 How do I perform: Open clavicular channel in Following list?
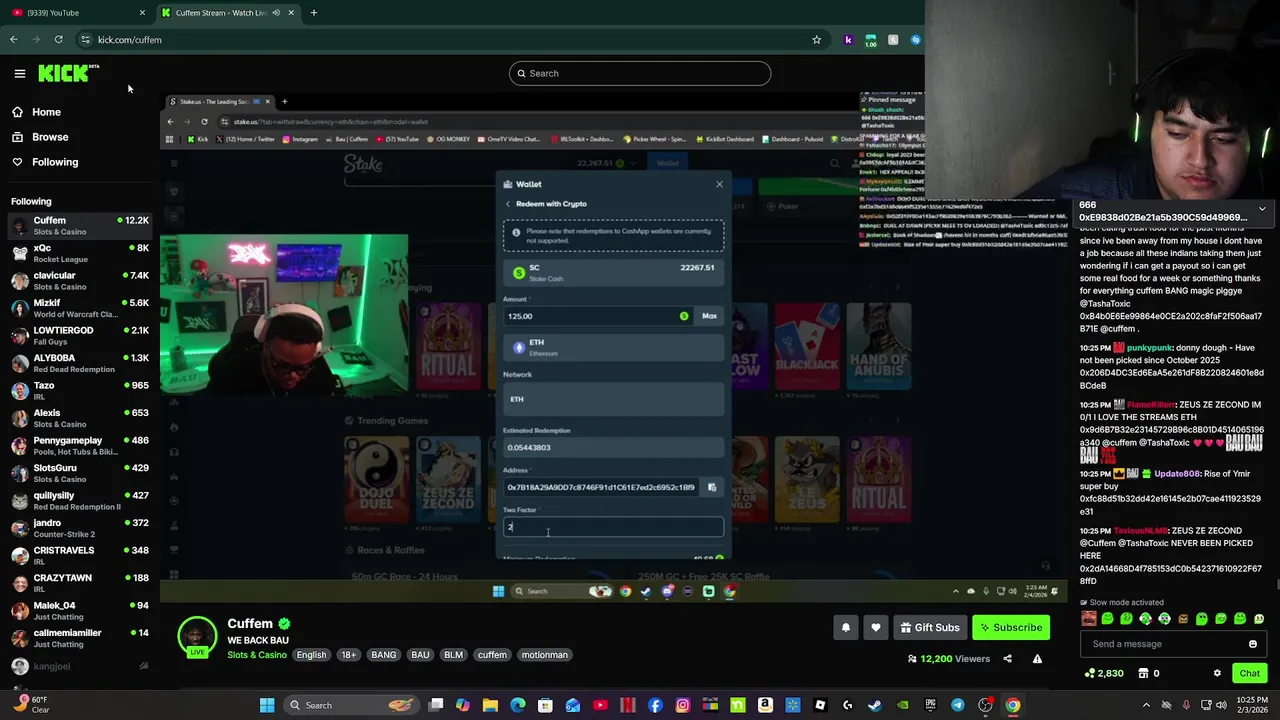pos(78,281)
